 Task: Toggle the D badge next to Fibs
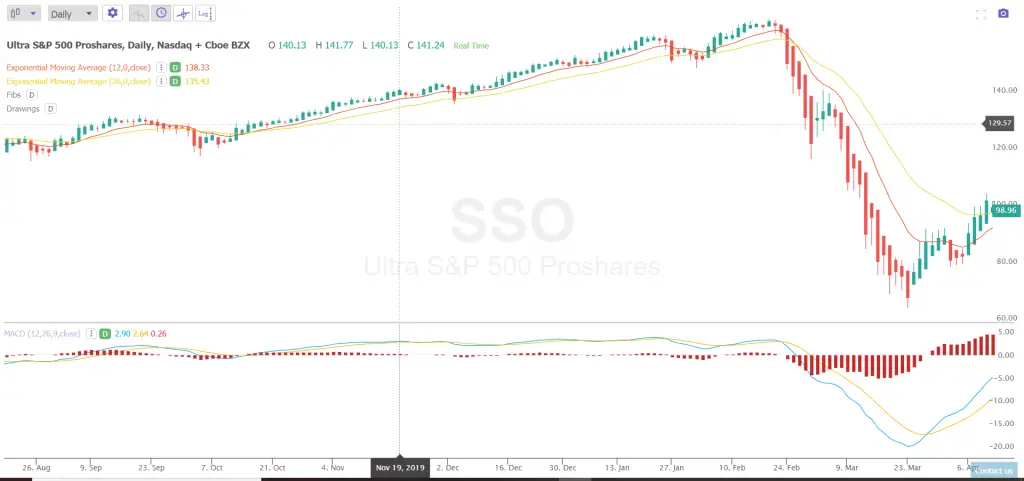pyautogui.click(x=31, y=95)
